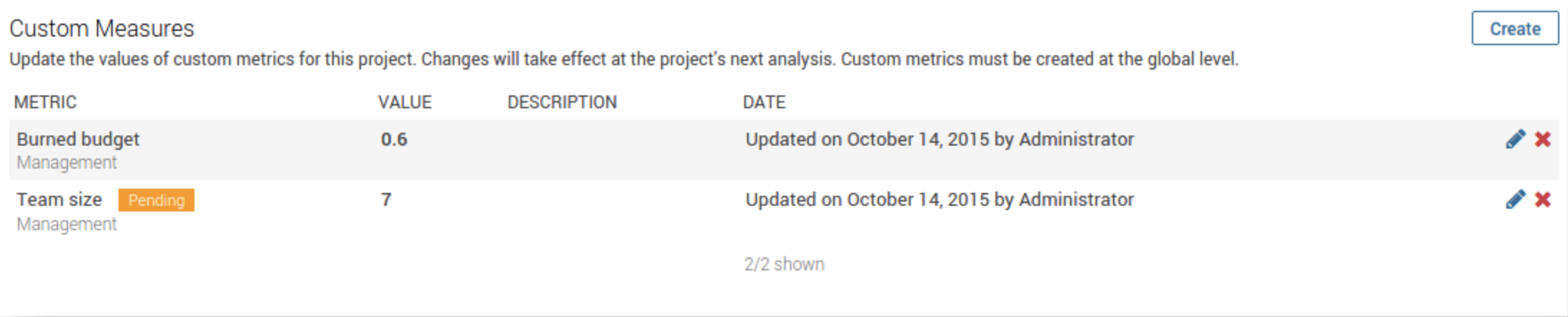The image size is (1568, 317).
Task: Click the Custom Measures heading
Action: click(102, 29)
